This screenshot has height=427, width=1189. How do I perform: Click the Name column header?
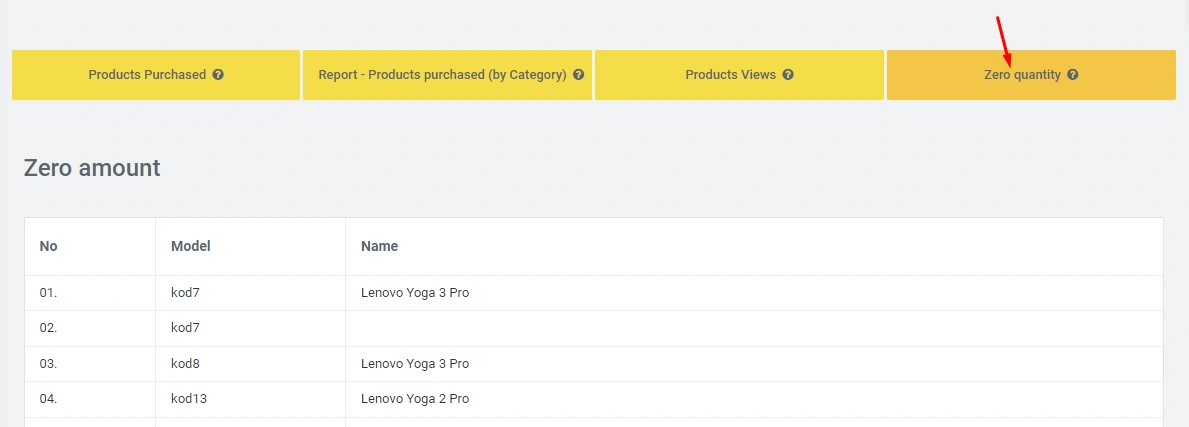(x=379, y=246)
